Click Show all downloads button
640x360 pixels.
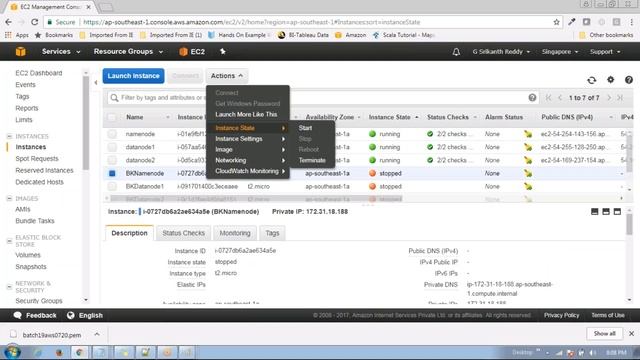pos(604,334)
